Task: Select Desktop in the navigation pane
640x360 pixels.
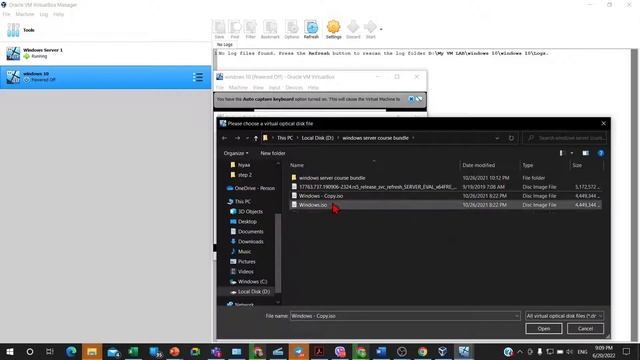Action: tap(244, 222)
